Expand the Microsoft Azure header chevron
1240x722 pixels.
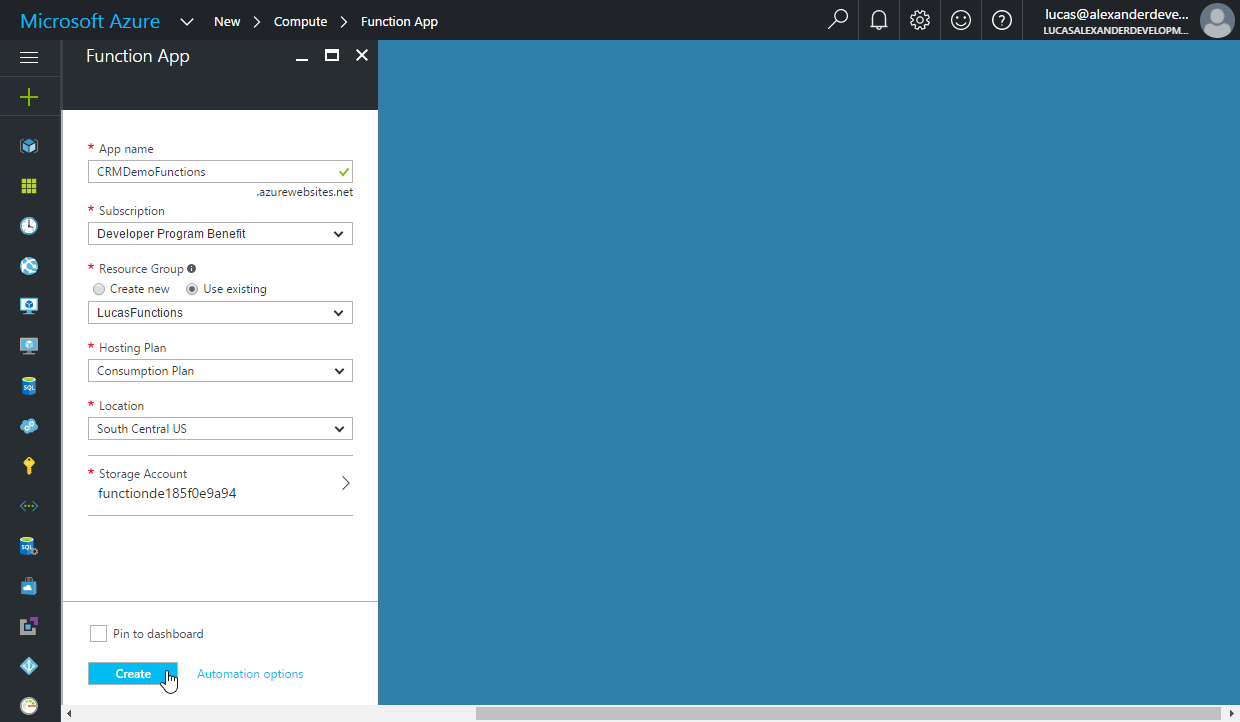click(187, 21)
